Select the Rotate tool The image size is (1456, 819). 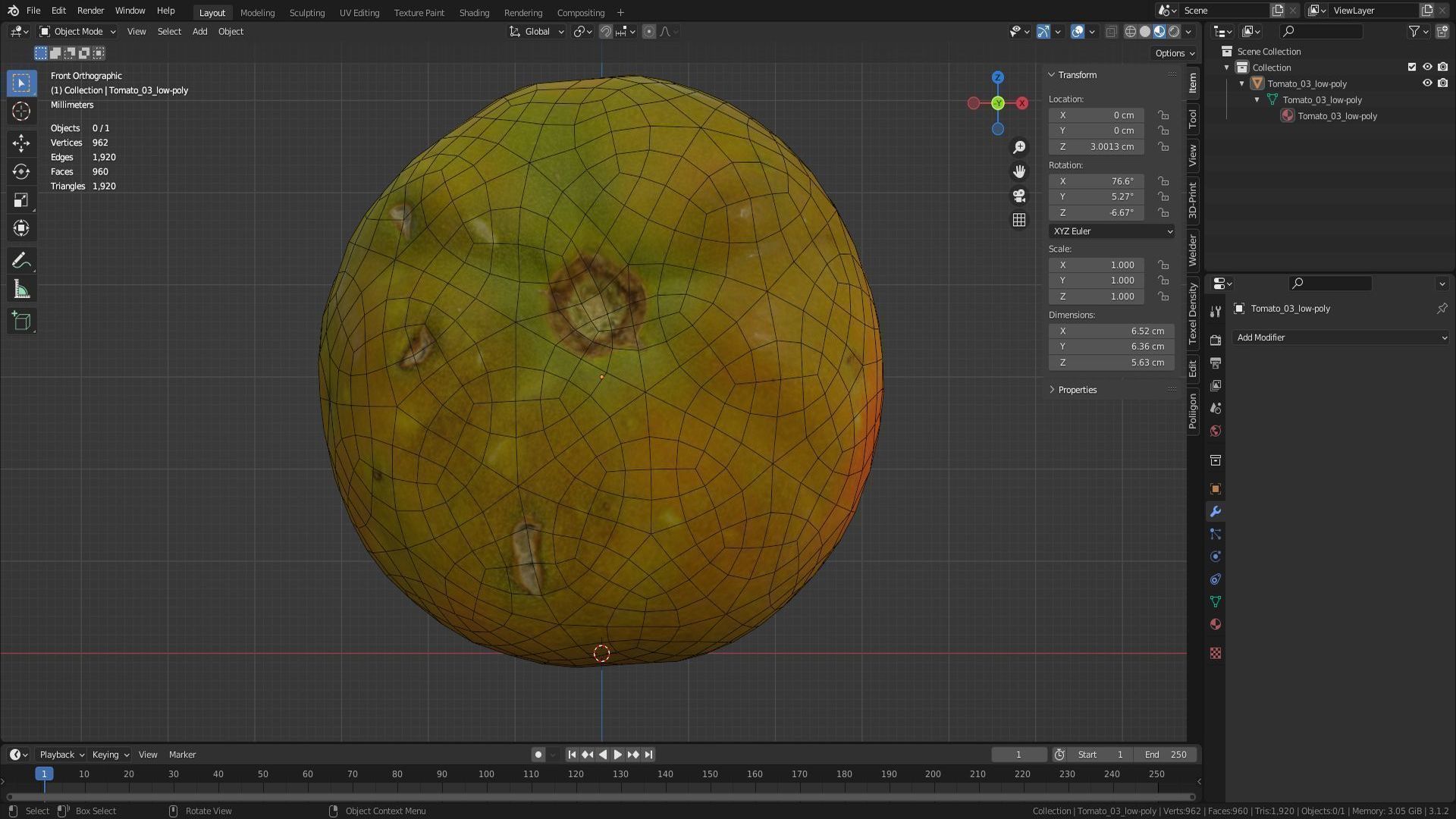tap(21, 172)
